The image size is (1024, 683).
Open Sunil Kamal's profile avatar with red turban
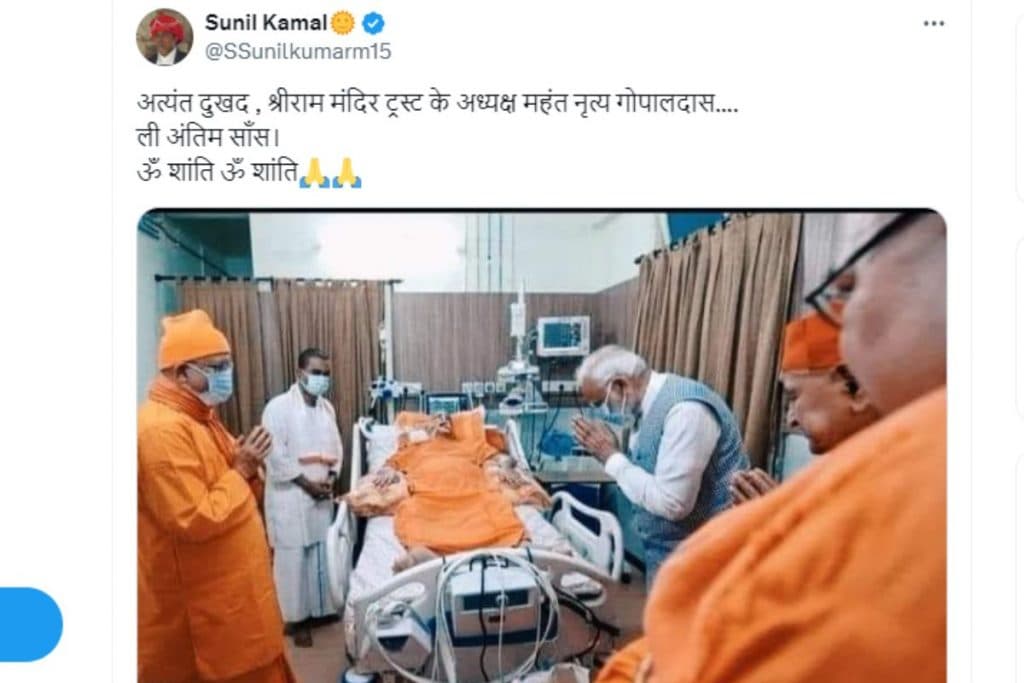[165, 37]
